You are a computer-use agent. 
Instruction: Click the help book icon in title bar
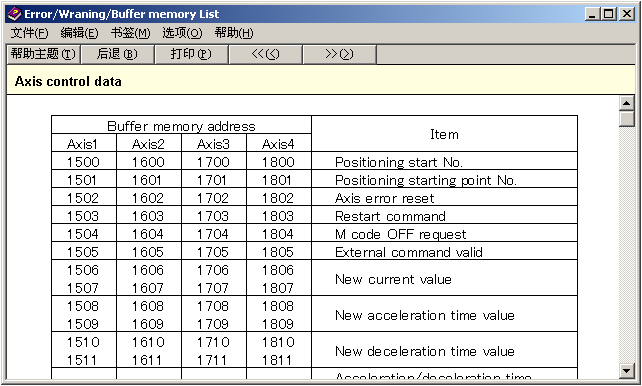pos(14,14)
